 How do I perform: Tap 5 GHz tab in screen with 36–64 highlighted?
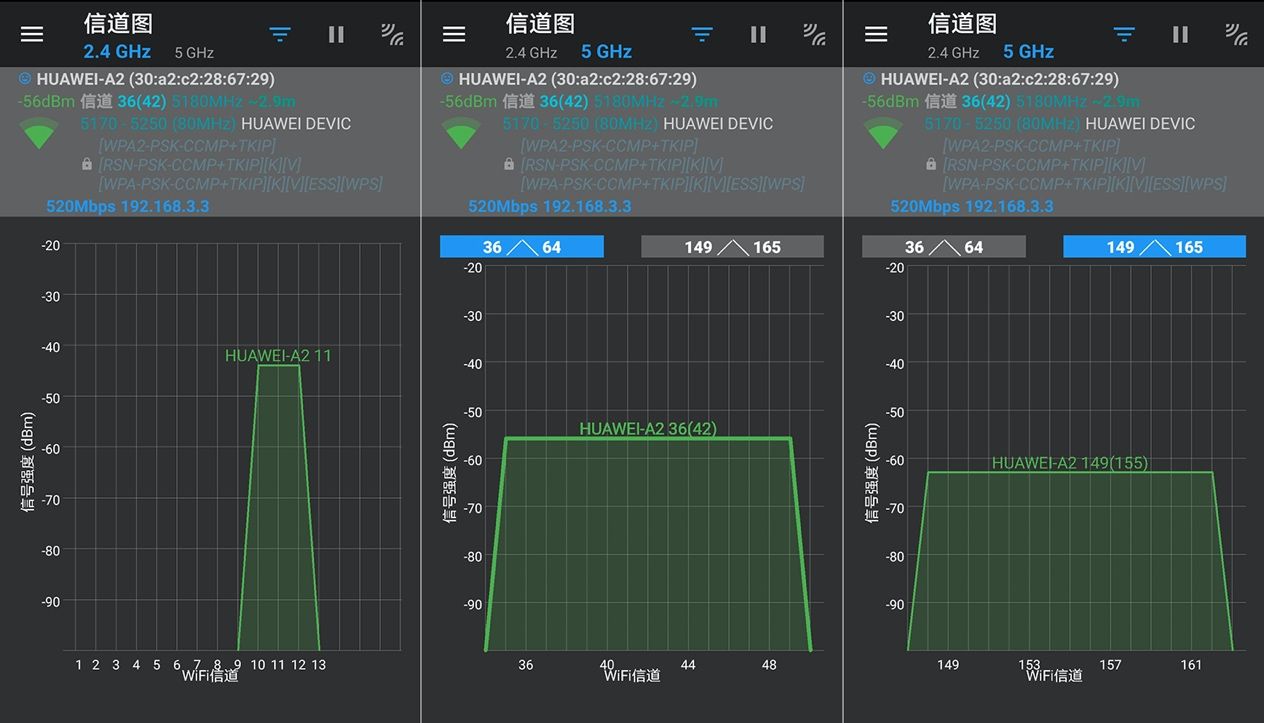[607, 51]
